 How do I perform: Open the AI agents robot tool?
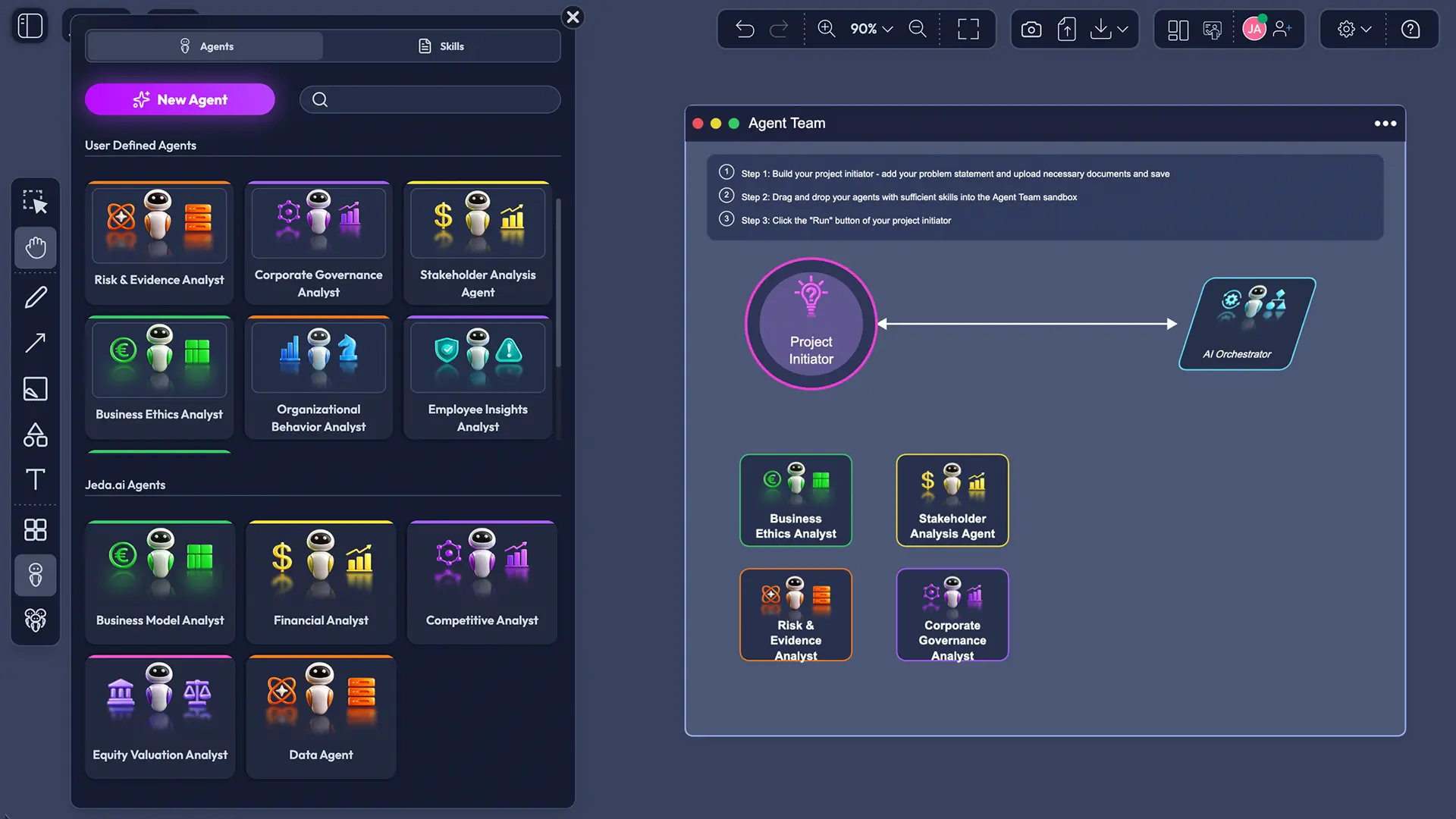[x=35, y=575]
